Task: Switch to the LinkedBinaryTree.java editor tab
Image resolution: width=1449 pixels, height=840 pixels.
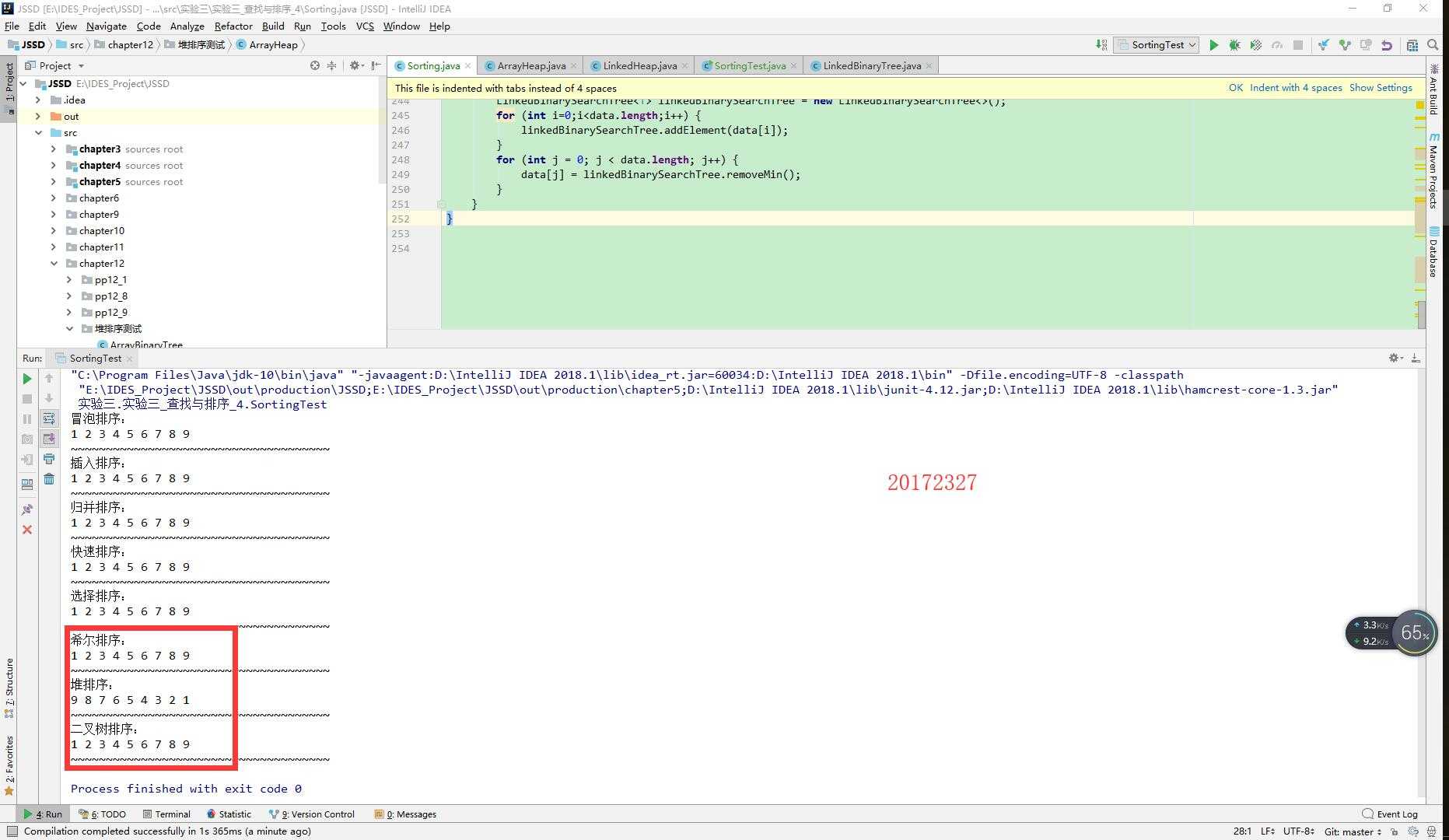Action: click(x=871, y=65)
